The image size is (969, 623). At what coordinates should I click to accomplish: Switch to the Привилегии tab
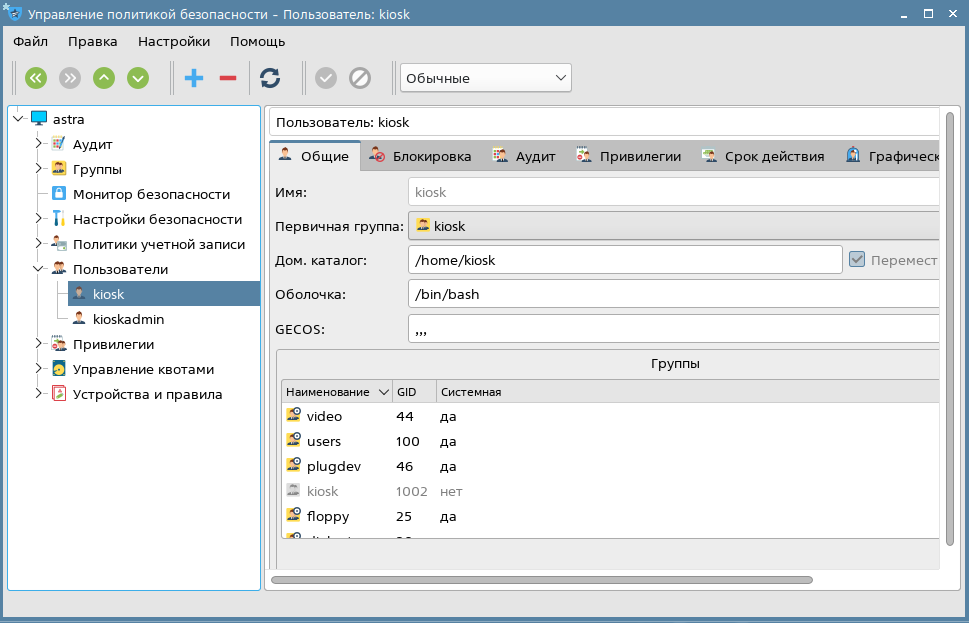pyautogui.click(x=628, y=156)
